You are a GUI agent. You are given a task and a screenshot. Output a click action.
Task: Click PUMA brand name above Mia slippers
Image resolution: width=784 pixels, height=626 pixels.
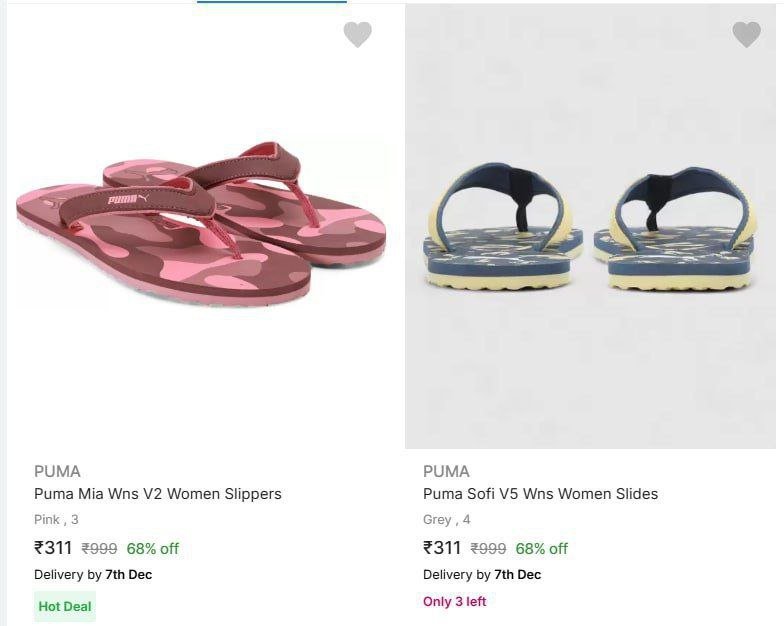[57, 471]
